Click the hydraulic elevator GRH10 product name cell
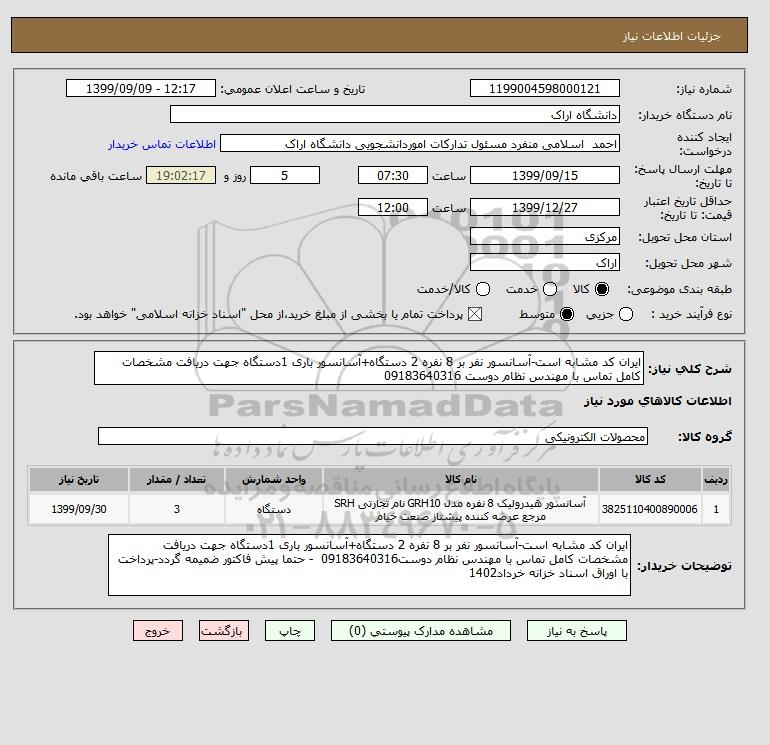Screen dimensions: 770x745 tap(461, 509)
